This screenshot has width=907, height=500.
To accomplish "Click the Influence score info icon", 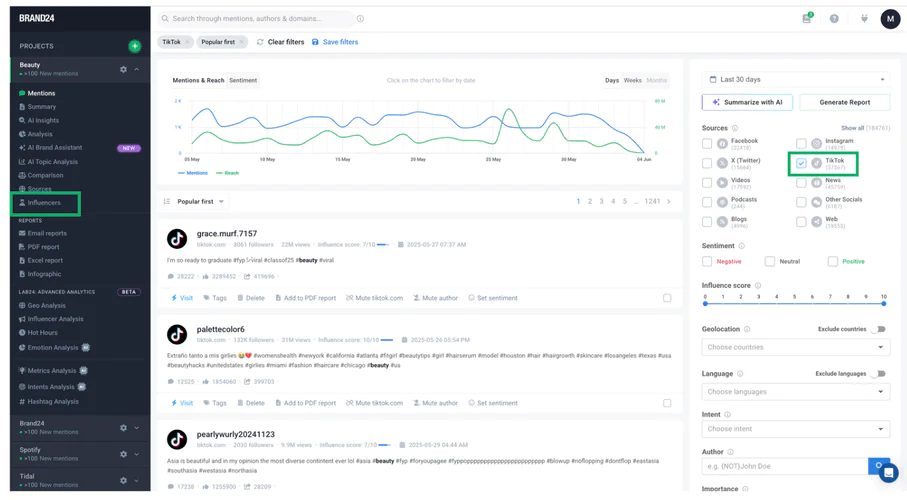I will click(x=758, y=285).
